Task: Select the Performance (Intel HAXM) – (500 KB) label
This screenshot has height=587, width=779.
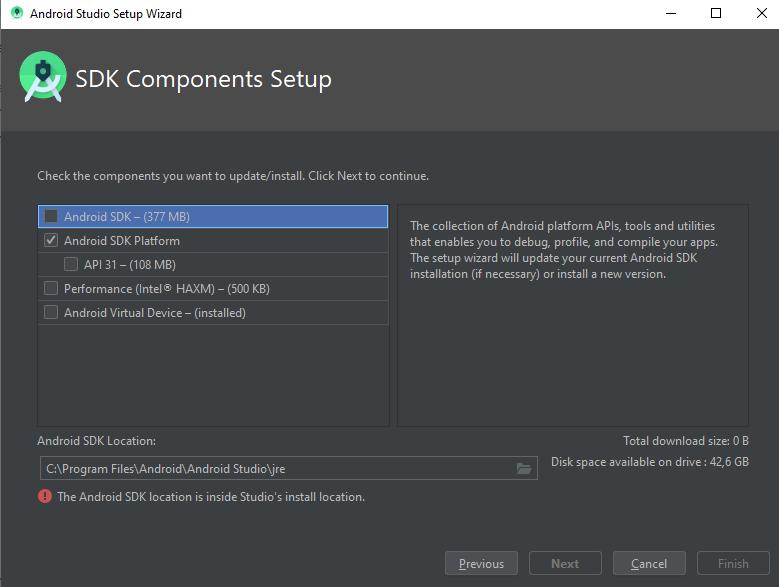Action: 166,289
